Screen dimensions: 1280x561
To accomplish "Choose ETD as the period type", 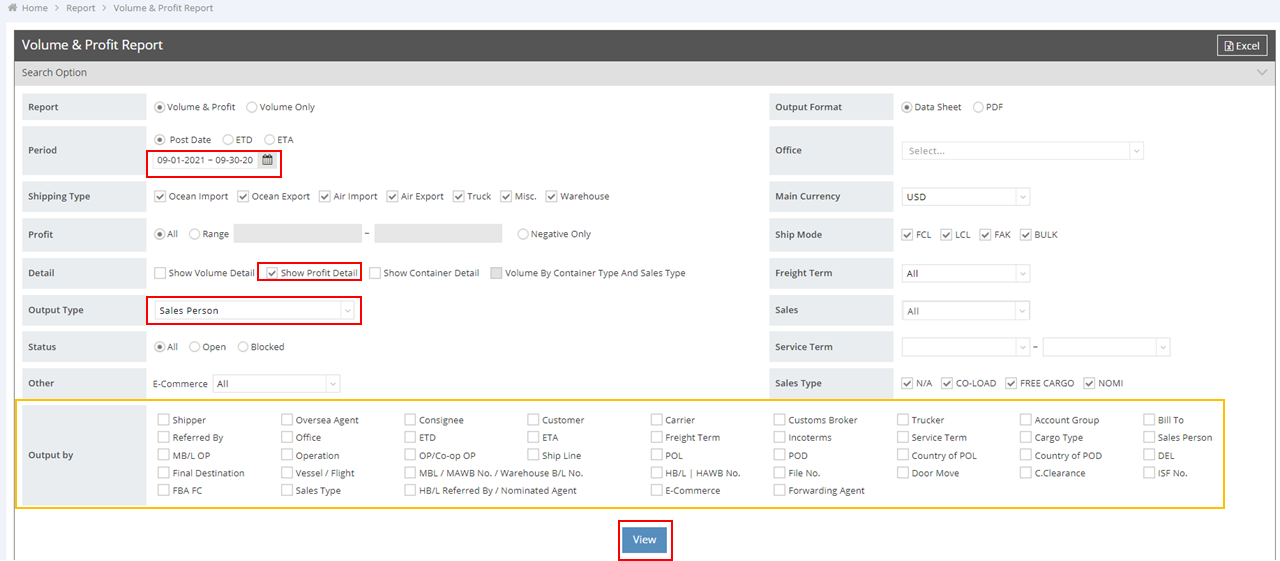I will tap(229, 140).
